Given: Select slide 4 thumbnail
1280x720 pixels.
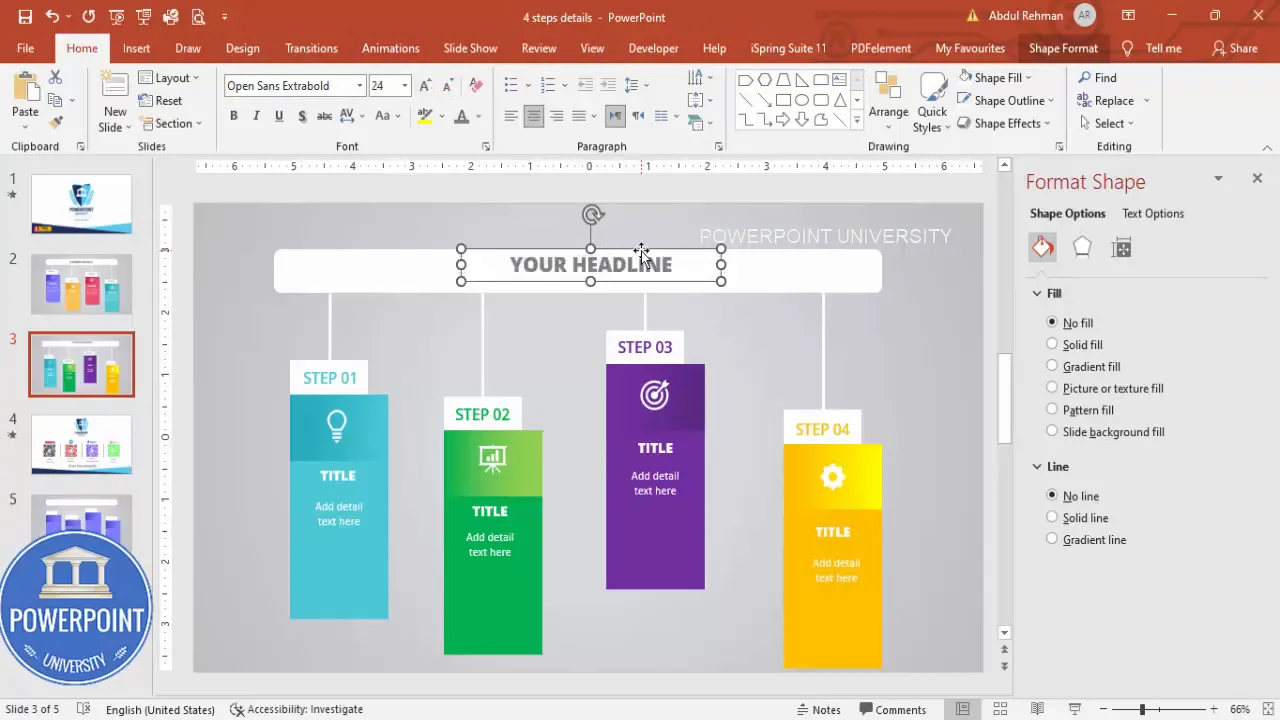Looking at the screenshot, I should coord(81,444).
